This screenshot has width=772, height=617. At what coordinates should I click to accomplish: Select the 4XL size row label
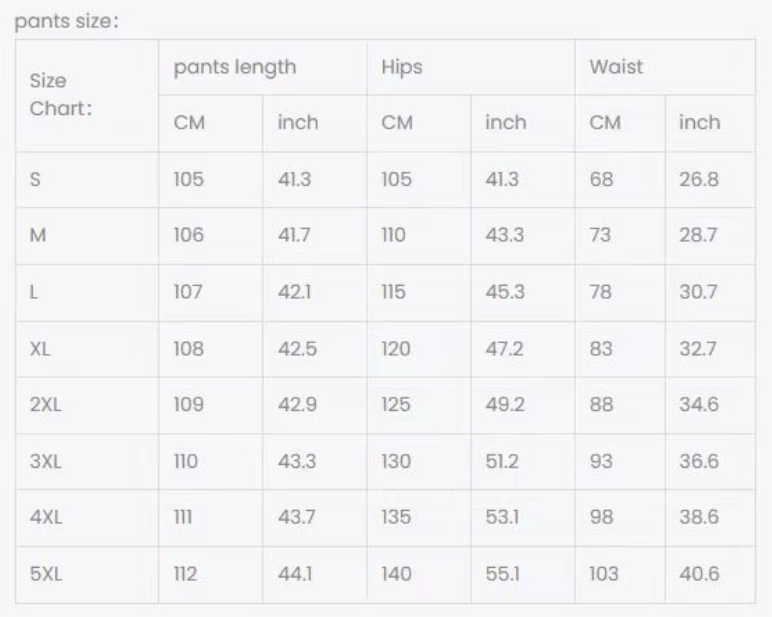87,518
